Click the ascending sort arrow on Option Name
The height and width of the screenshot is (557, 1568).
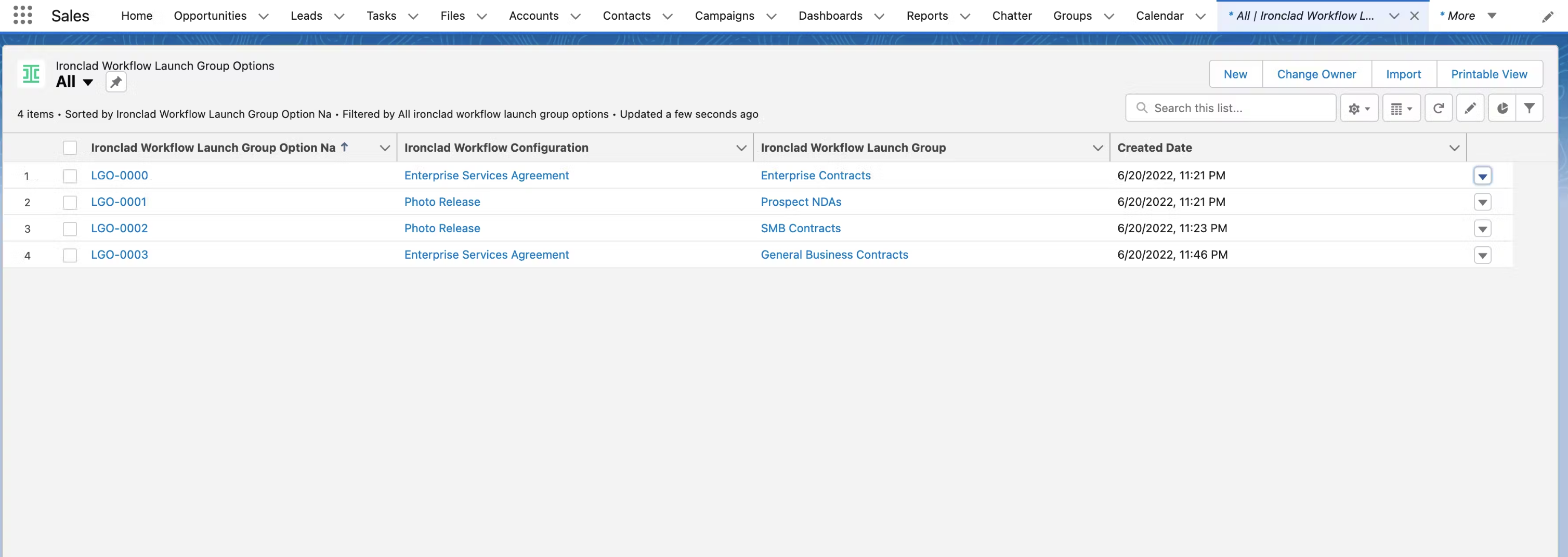[x=344, y=147]
